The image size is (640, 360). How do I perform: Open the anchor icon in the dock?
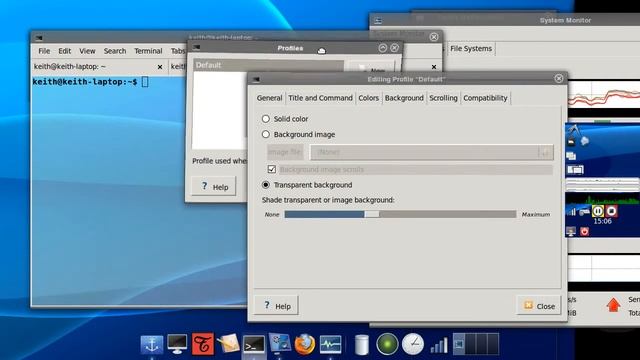point(152,344)
